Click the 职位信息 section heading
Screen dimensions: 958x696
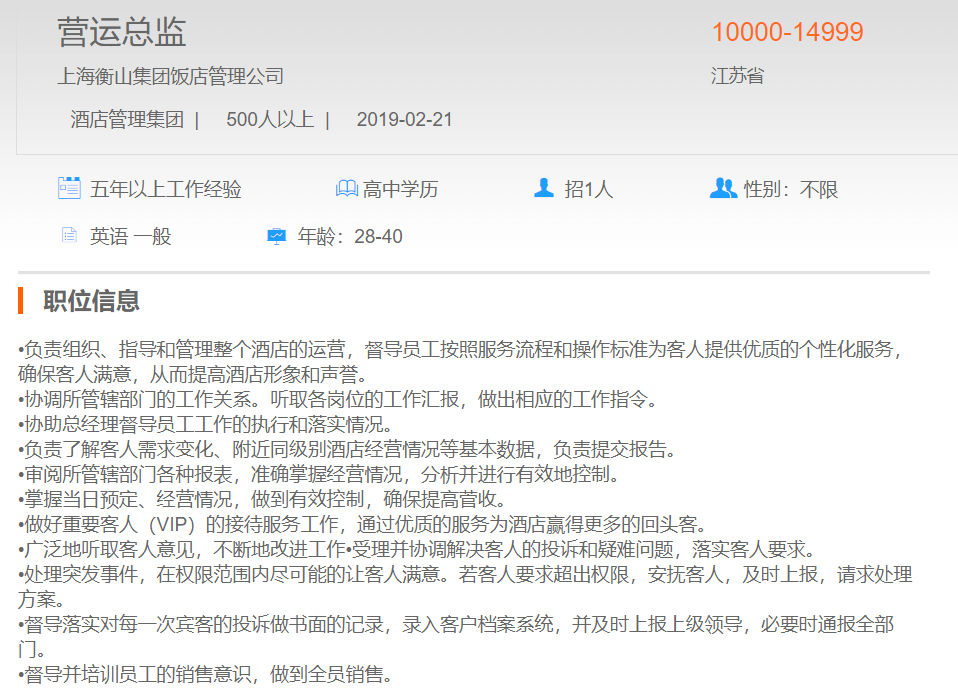[x=91, y=300]
